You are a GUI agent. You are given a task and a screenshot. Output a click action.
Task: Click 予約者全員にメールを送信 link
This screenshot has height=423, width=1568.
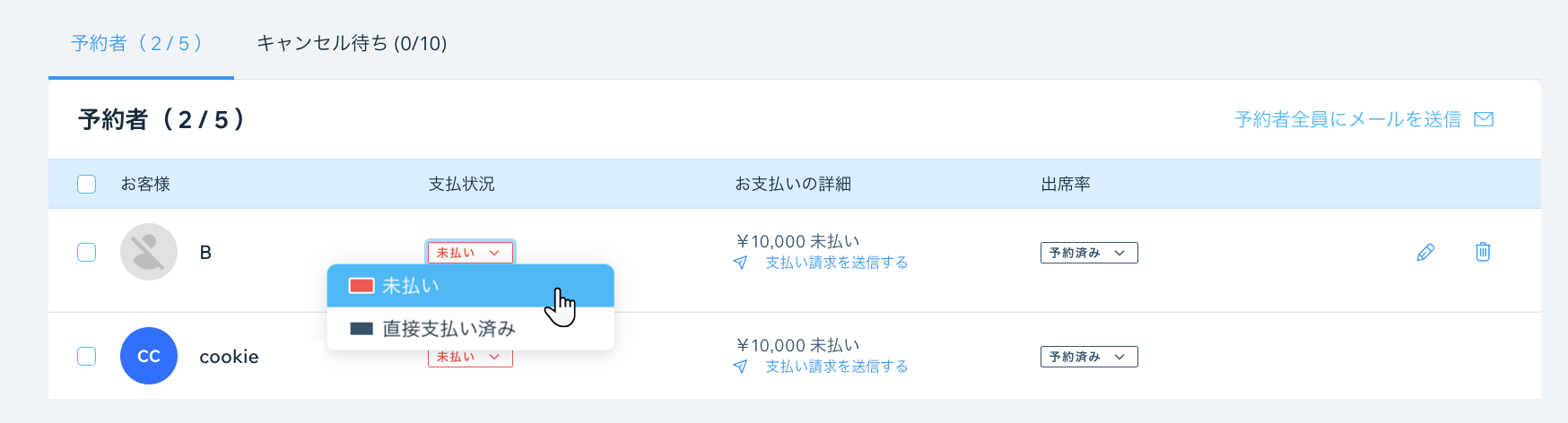pyautogui.click(x=1347, y=119)
